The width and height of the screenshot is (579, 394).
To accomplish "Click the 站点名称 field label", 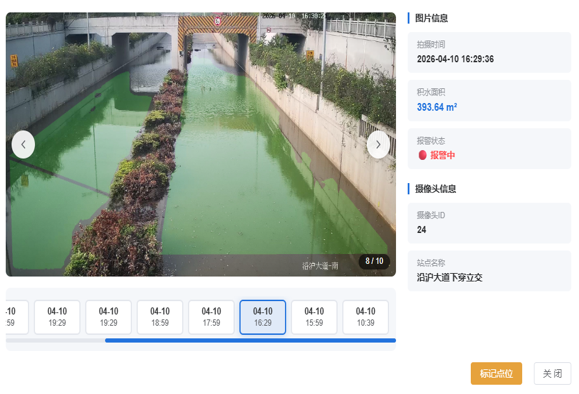I will coord(431,263).
